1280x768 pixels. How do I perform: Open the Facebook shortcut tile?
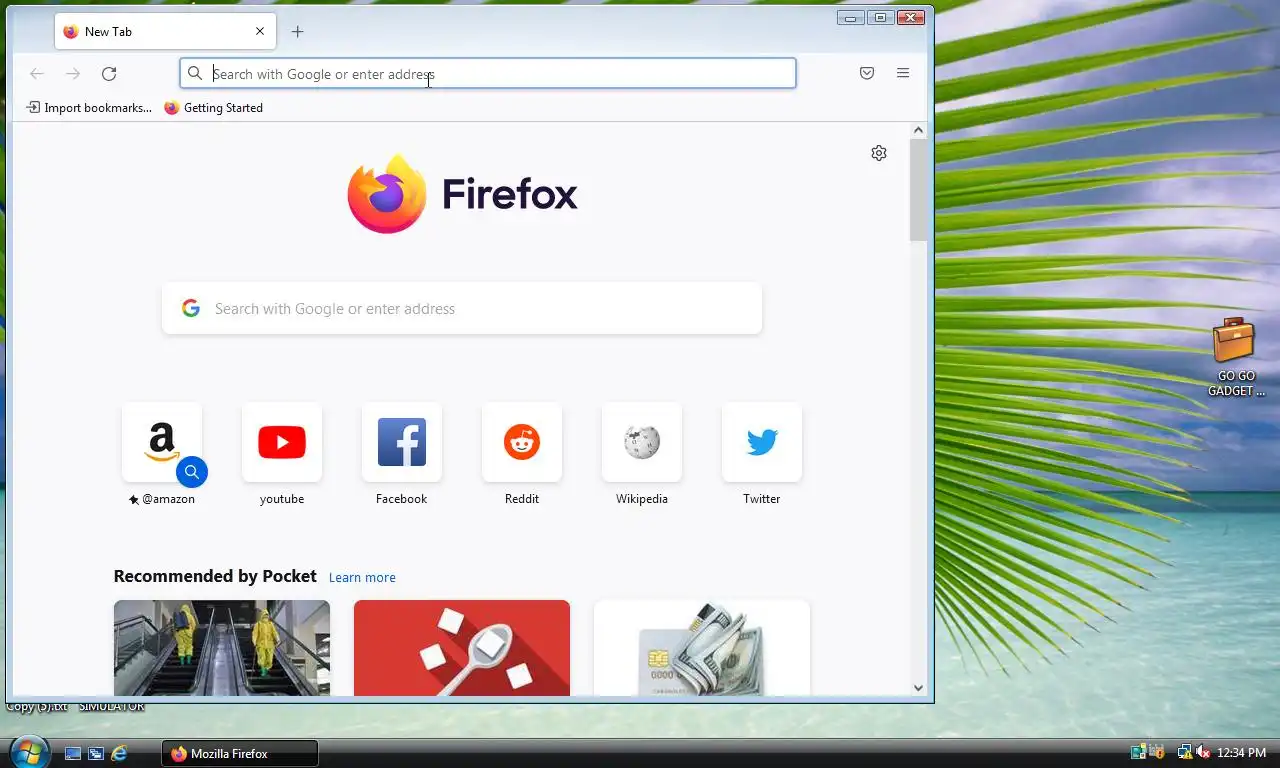[x=402, y=442]
